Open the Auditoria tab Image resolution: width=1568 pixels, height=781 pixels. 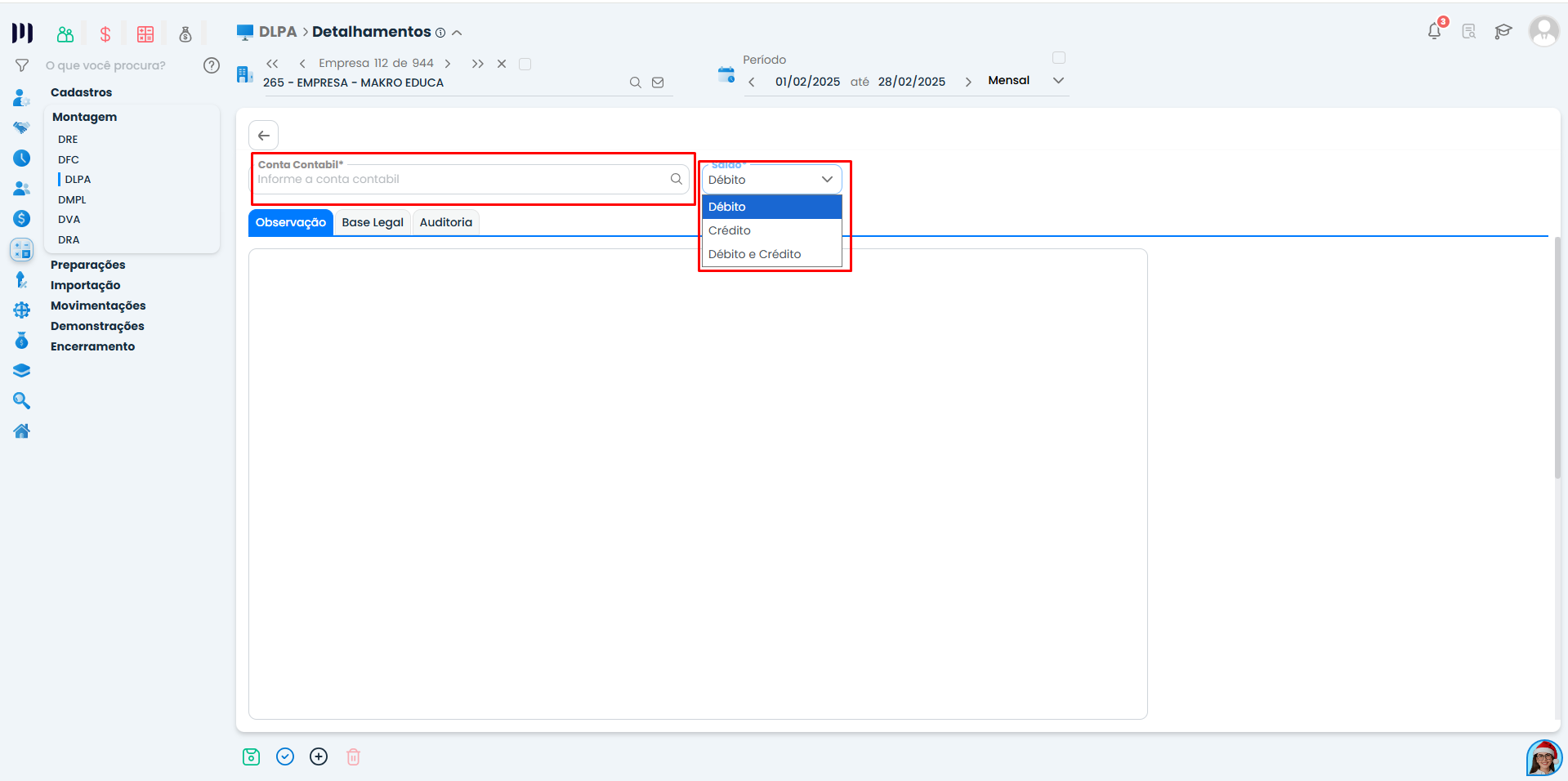pyautogui.click(x=445, y=222)
